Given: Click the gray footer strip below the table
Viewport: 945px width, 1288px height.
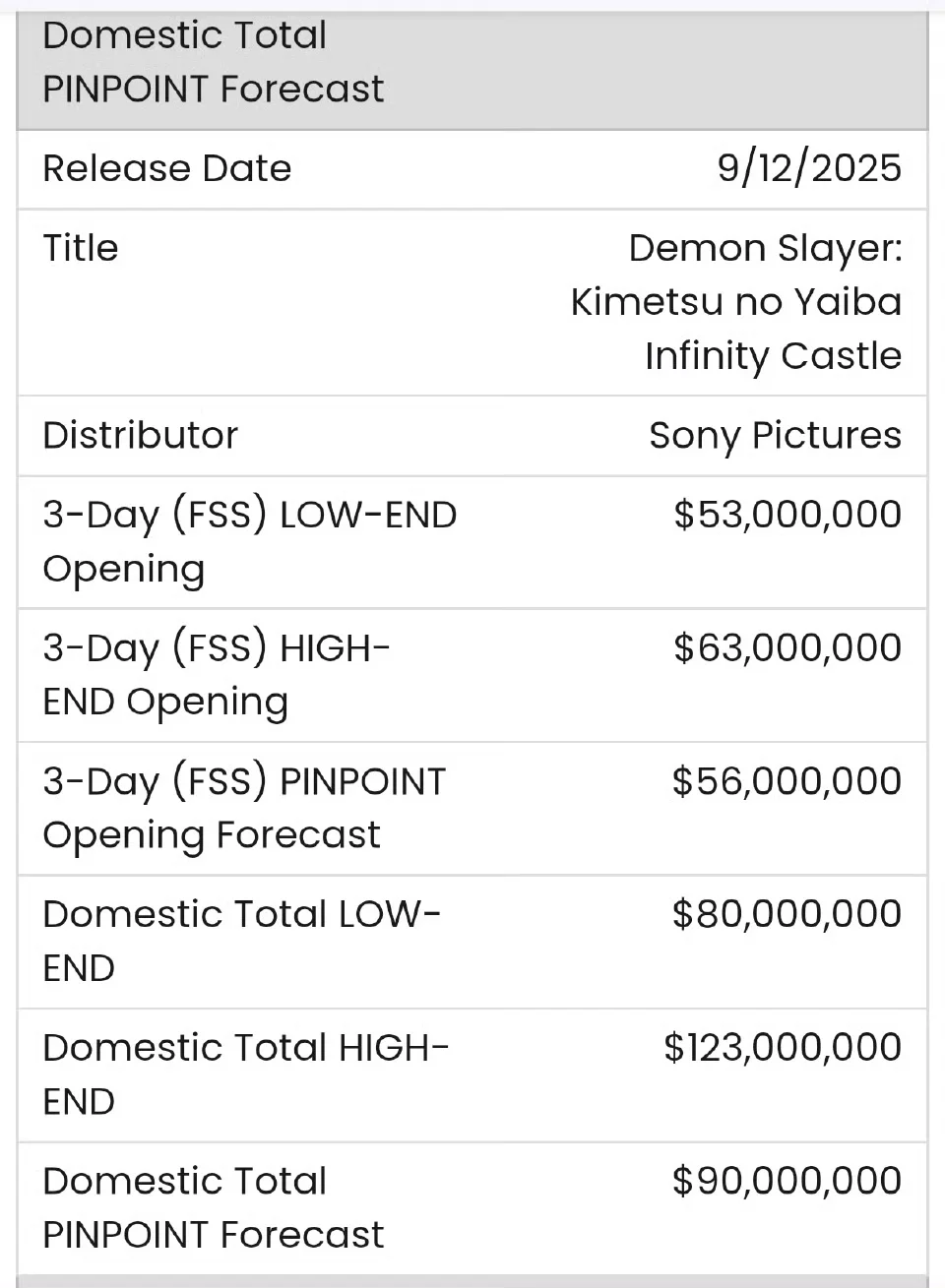Looking at the screenshot, I should pyautogui.click(x=472, y=1281).
